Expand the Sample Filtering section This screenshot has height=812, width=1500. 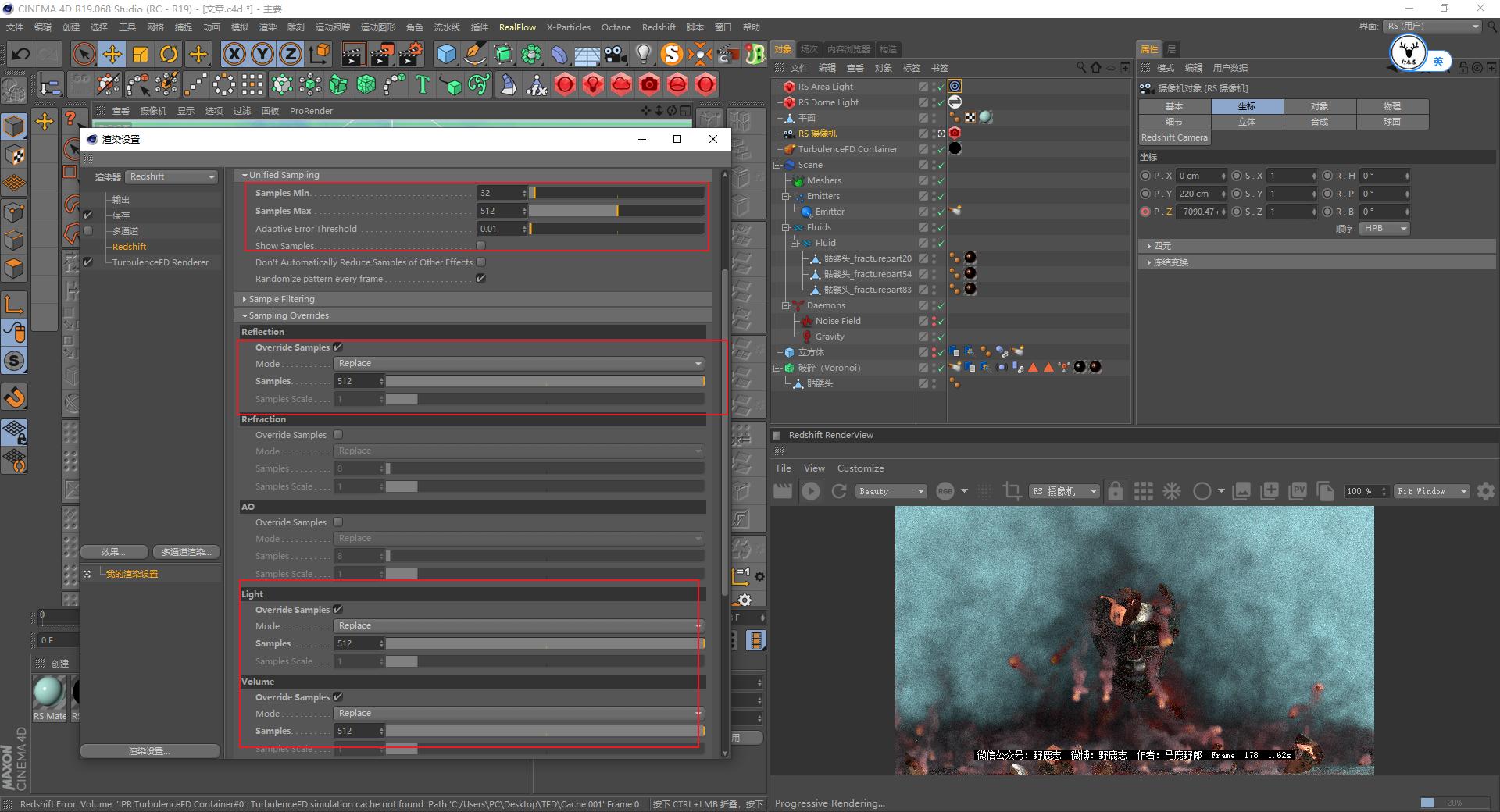pos(281,299)
